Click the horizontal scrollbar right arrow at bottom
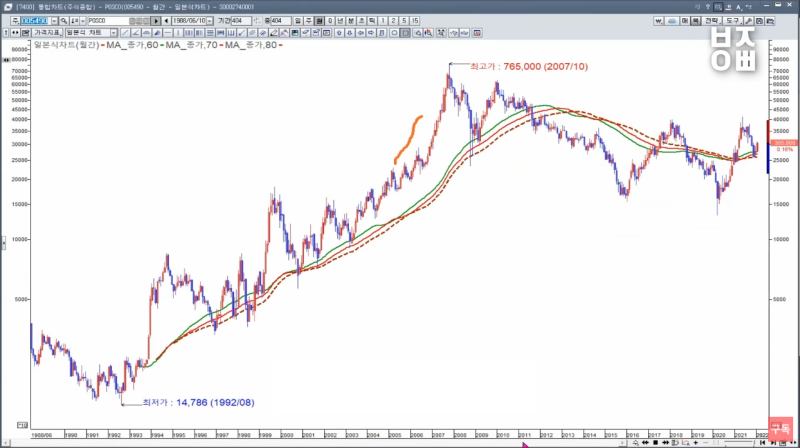 tap(622, 442)
